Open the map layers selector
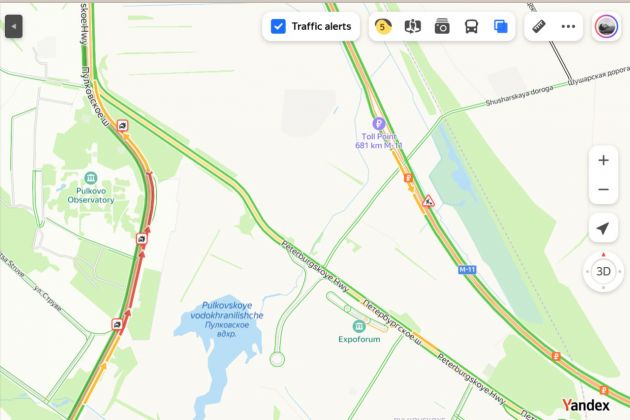Screen dimensions: 630x420 (501, 27)
